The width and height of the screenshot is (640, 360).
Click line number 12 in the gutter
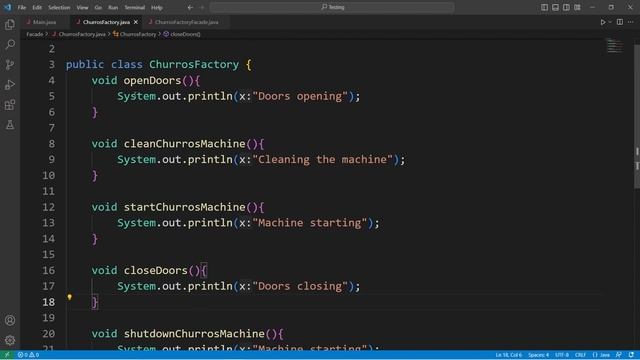(49, 207)
